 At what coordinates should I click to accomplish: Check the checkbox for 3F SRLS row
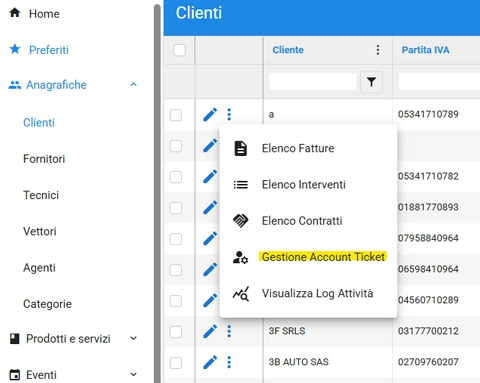pyautogui.click(x=176, y=332)
